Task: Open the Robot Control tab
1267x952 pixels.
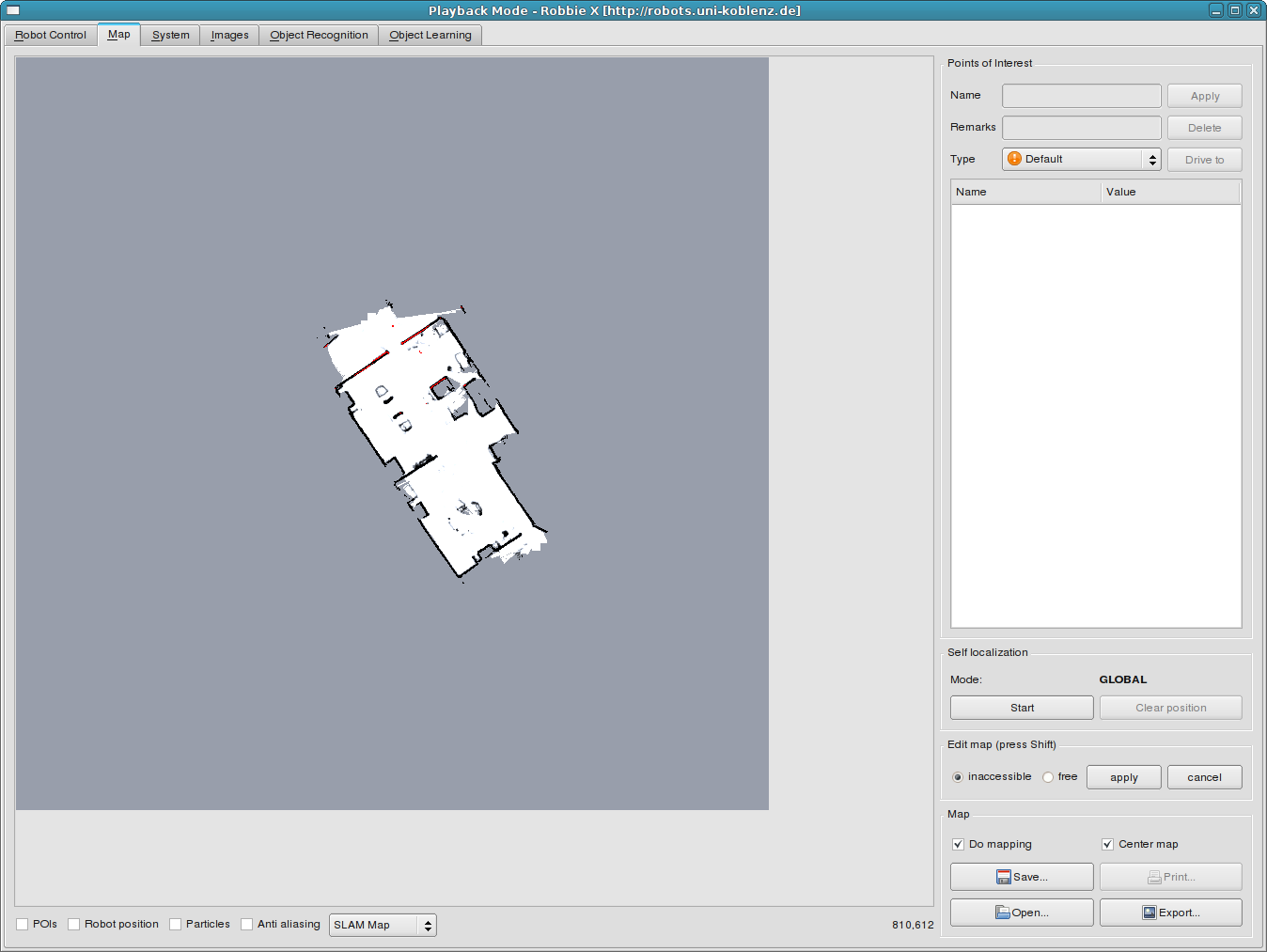Action: coord(51,35)
